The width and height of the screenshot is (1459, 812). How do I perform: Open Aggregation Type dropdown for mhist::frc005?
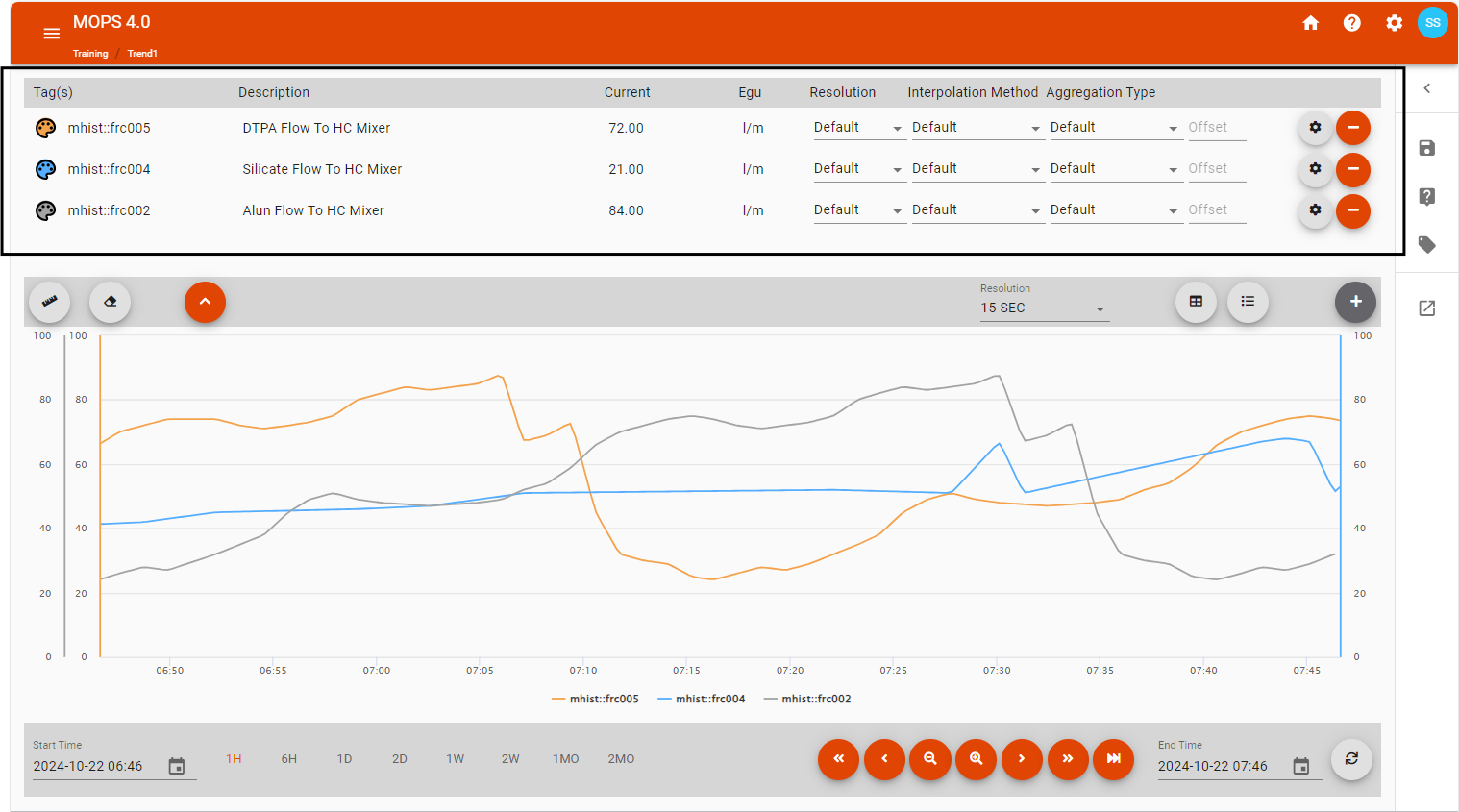click(1114, 128)
